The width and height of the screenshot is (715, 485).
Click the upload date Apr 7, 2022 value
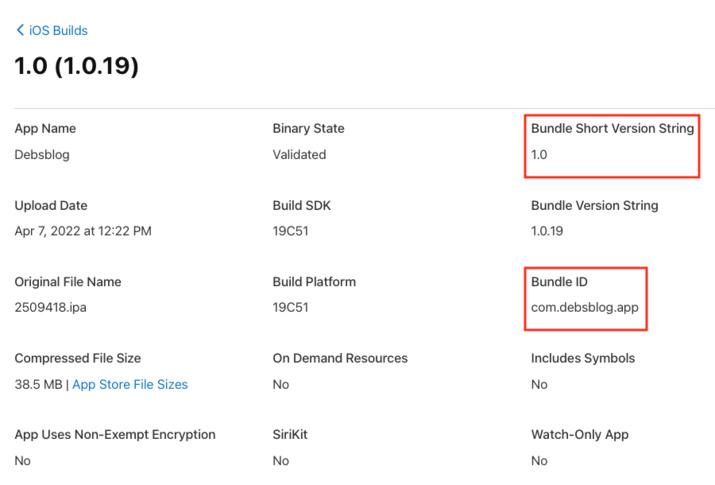pyautogui.click(x=83, y=231)
